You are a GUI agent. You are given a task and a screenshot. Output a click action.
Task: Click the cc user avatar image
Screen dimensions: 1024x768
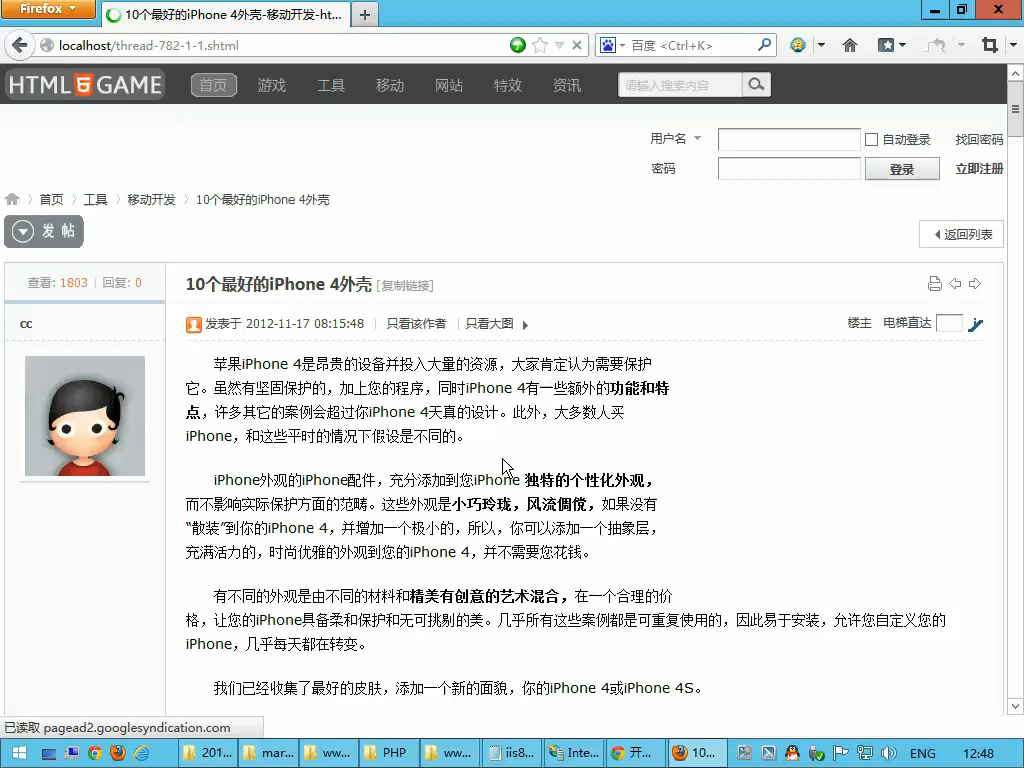pyautogui.click(x=85, y=416)
